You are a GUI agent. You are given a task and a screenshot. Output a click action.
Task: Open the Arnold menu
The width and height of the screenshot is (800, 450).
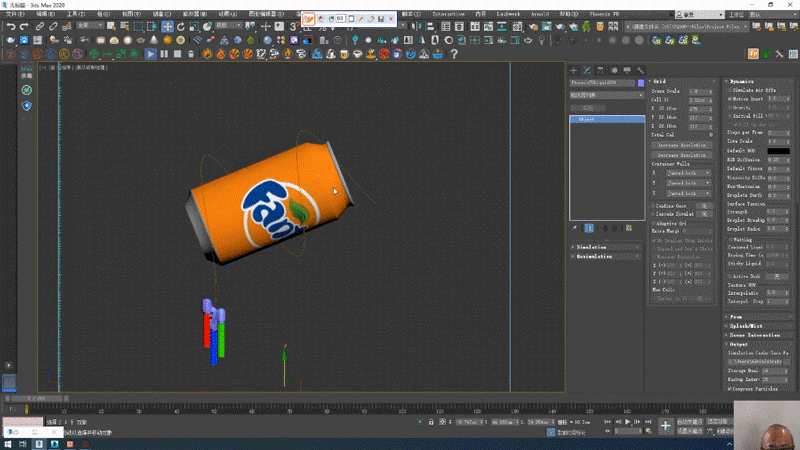pyautogui.click(x=540, y=14)
